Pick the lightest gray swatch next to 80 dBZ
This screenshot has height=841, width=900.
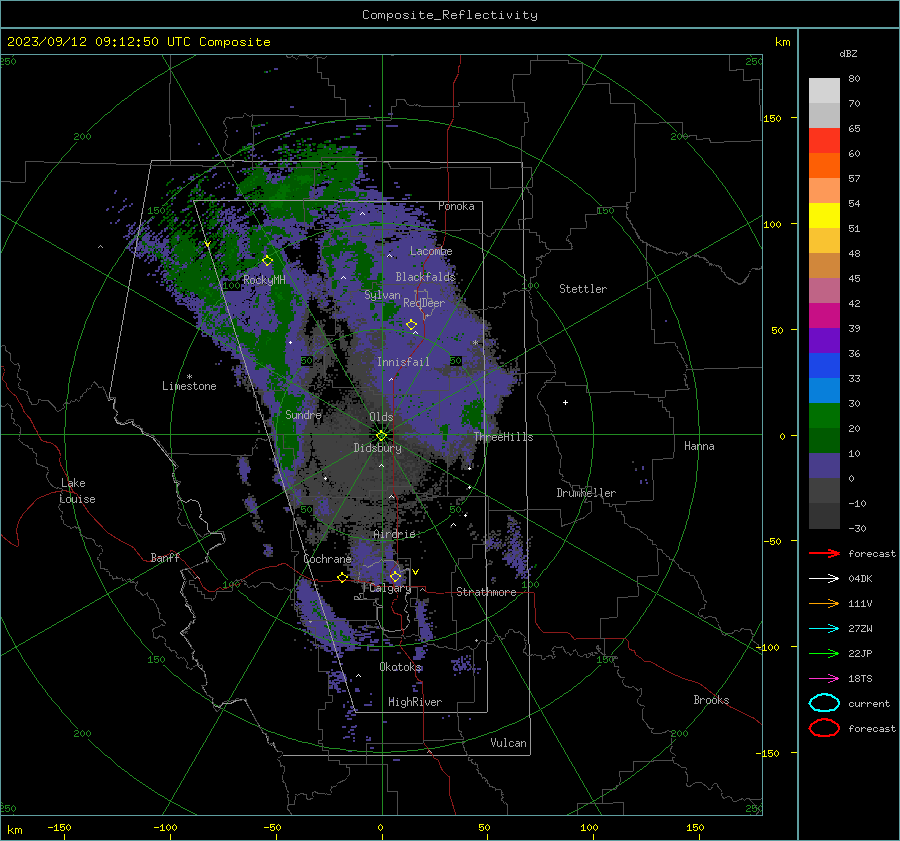[x=824, y=91]
